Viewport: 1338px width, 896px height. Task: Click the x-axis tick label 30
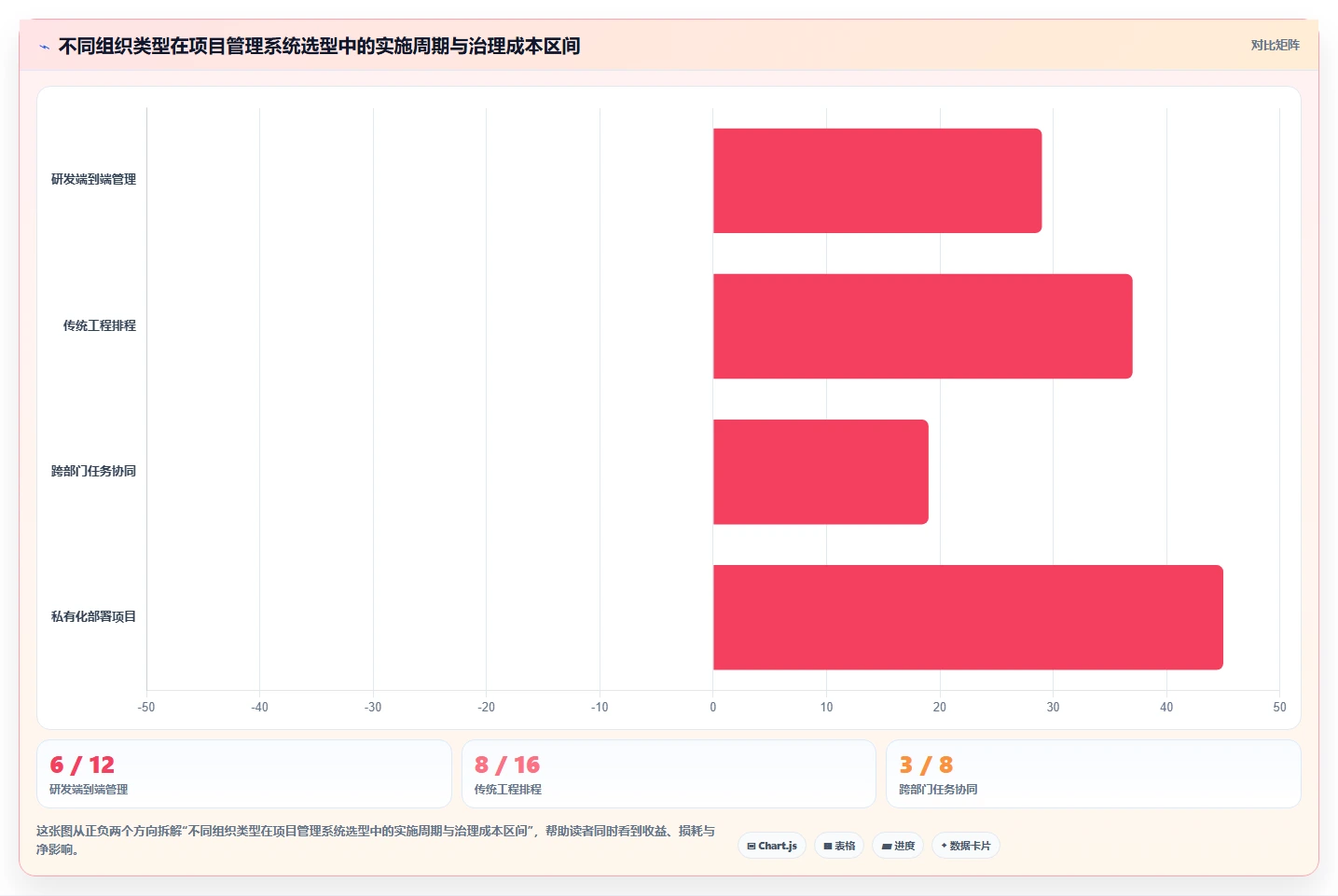pyautogui.click(x=1053, y=707)
